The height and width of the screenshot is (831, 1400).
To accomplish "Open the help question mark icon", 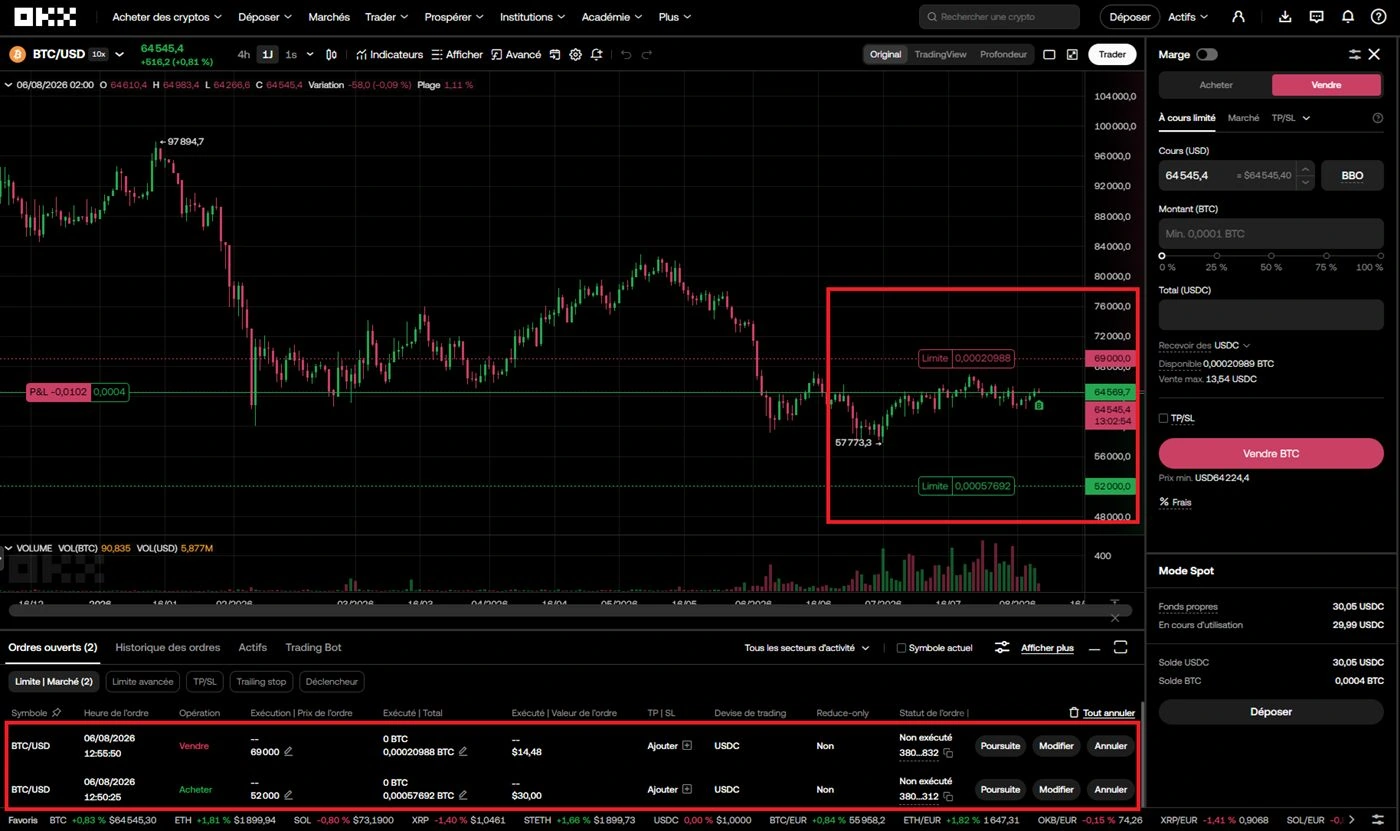I will click(1378, 17).
